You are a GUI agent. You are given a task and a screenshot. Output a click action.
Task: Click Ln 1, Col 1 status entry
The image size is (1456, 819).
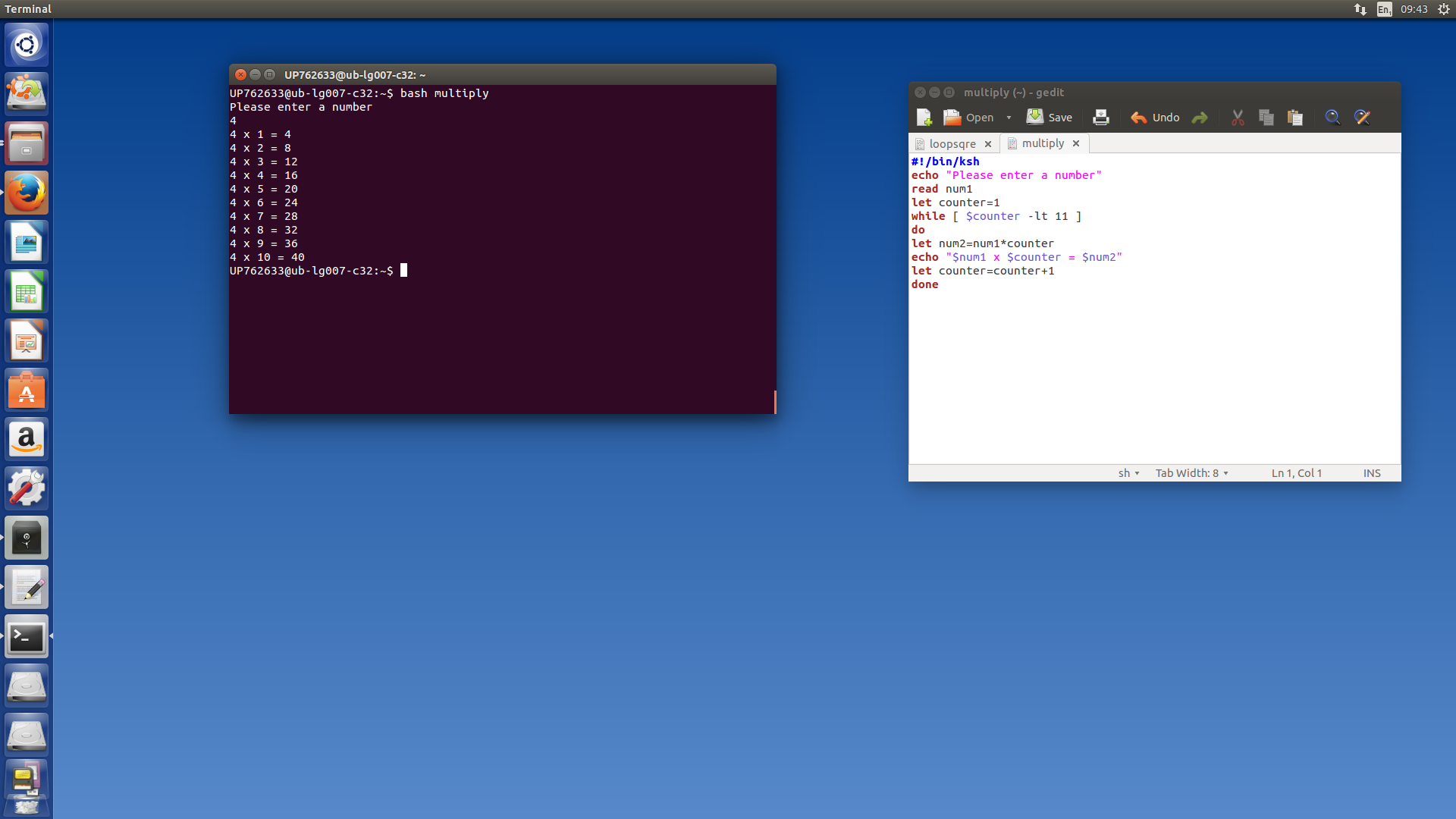(1297, 473)
